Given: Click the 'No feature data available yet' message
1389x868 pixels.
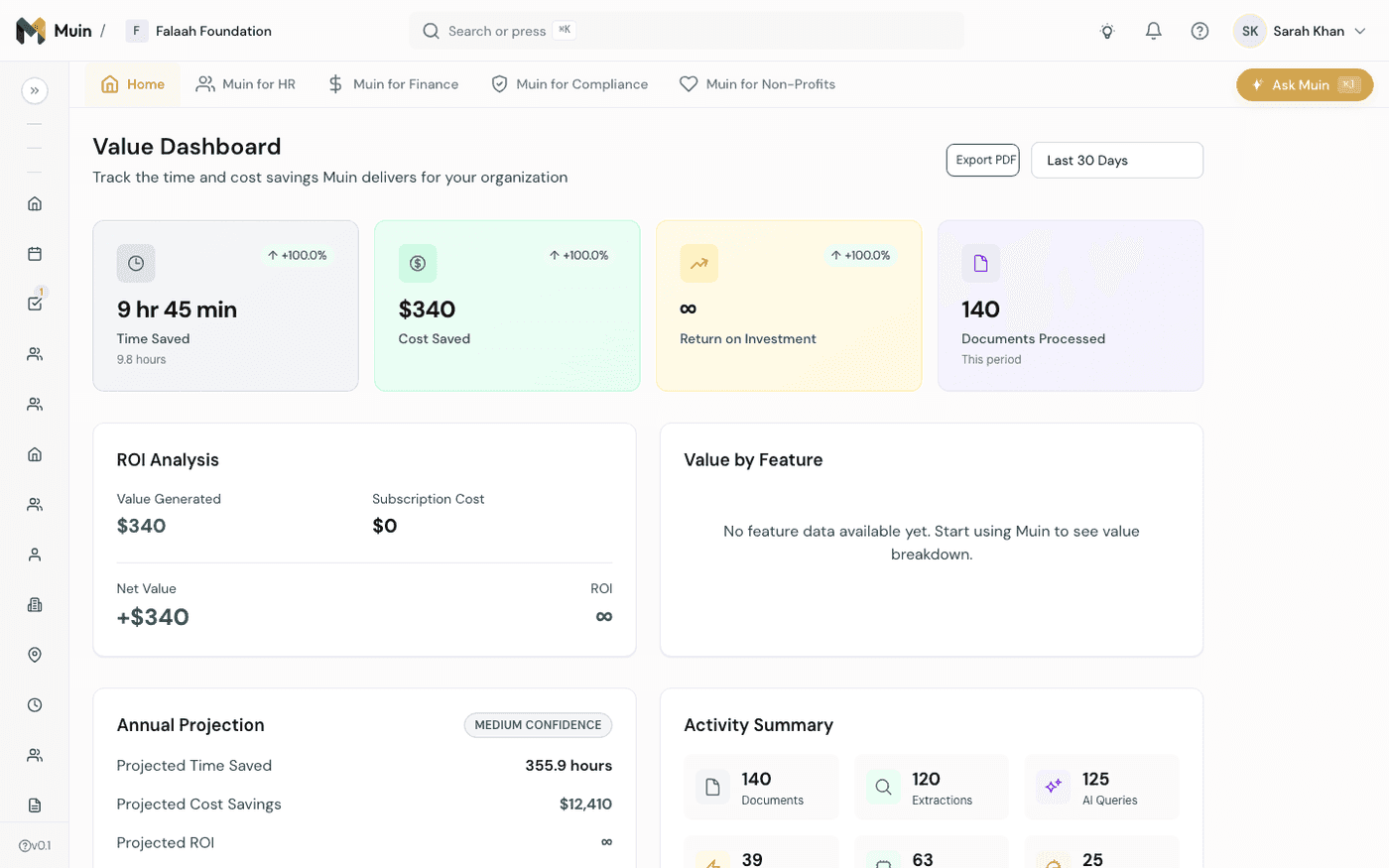Looking at the screenshot, I should pyautogui.click(x=932, y=543).
